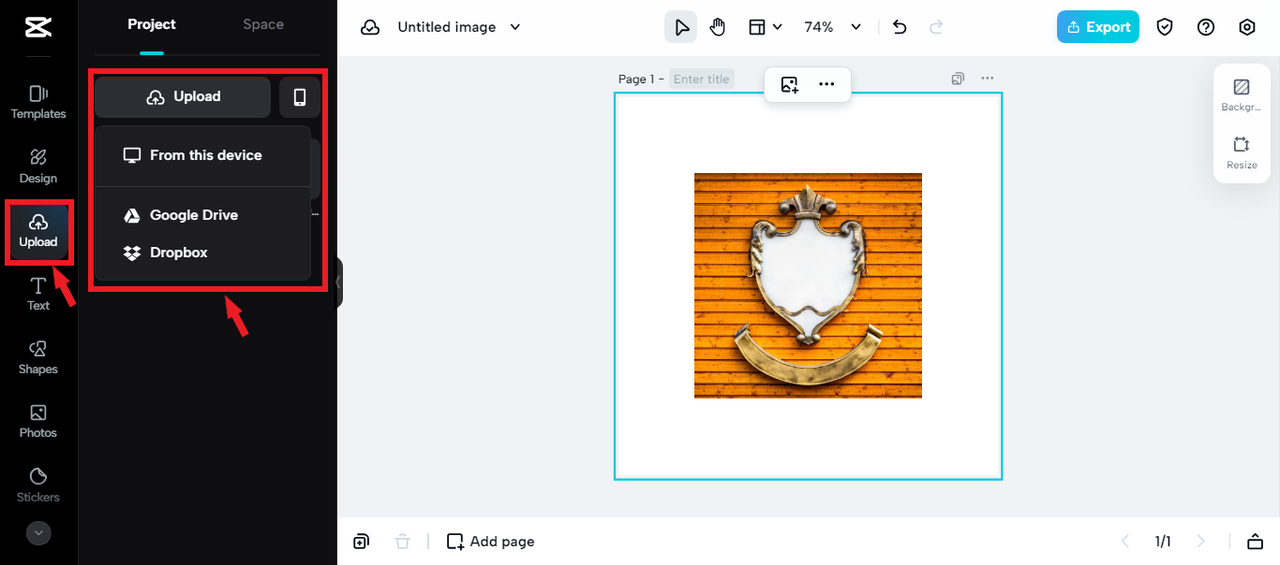Screen dimensions: 1280x565
Task: Click the 1/1 page indicator
Action: click(1163, 541)
